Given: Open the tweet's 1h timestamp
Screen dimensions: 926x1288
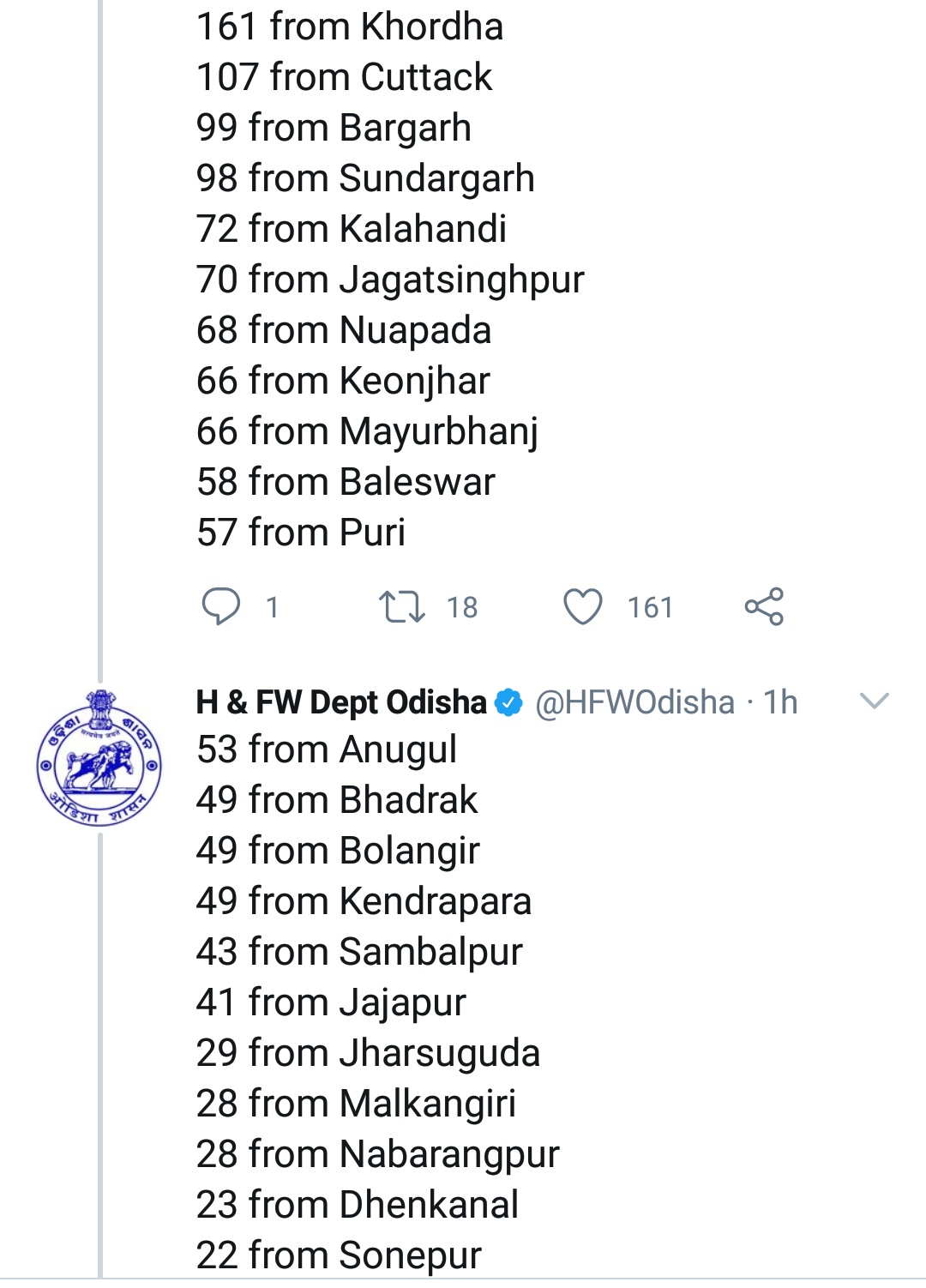Looking at the screenshot, I should pos(780,702).
